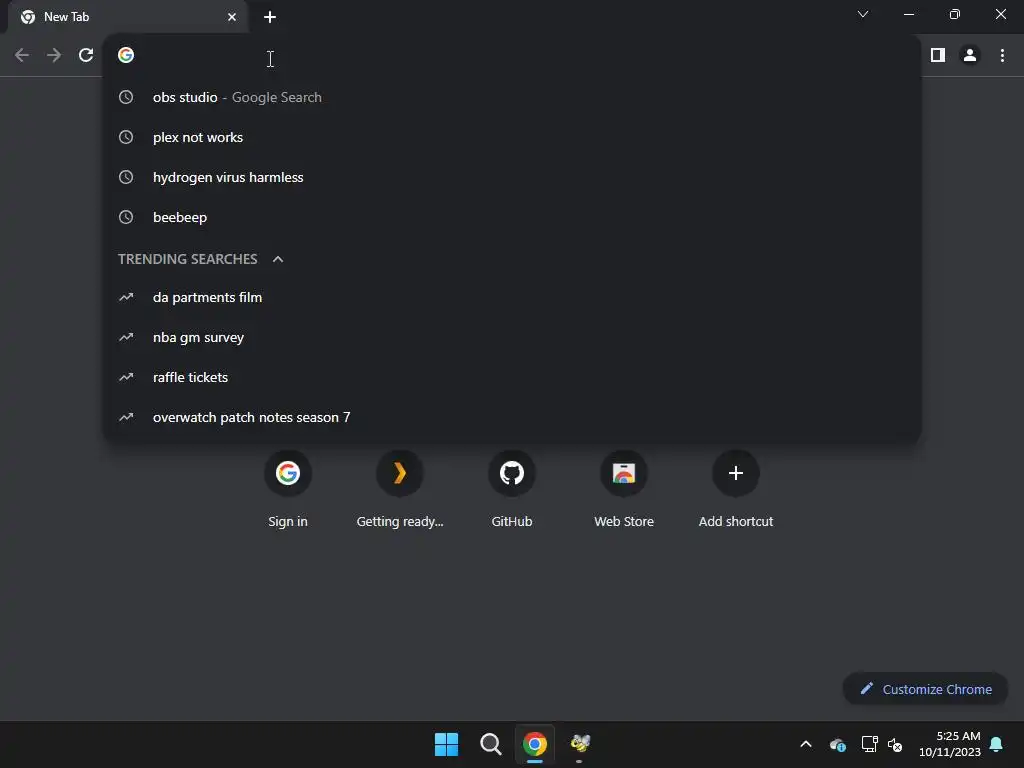Screen dimensions: 1024x768
Task: Open the tab search dropdown arrow
Action: pyautogui.click(x=863, y=14)
